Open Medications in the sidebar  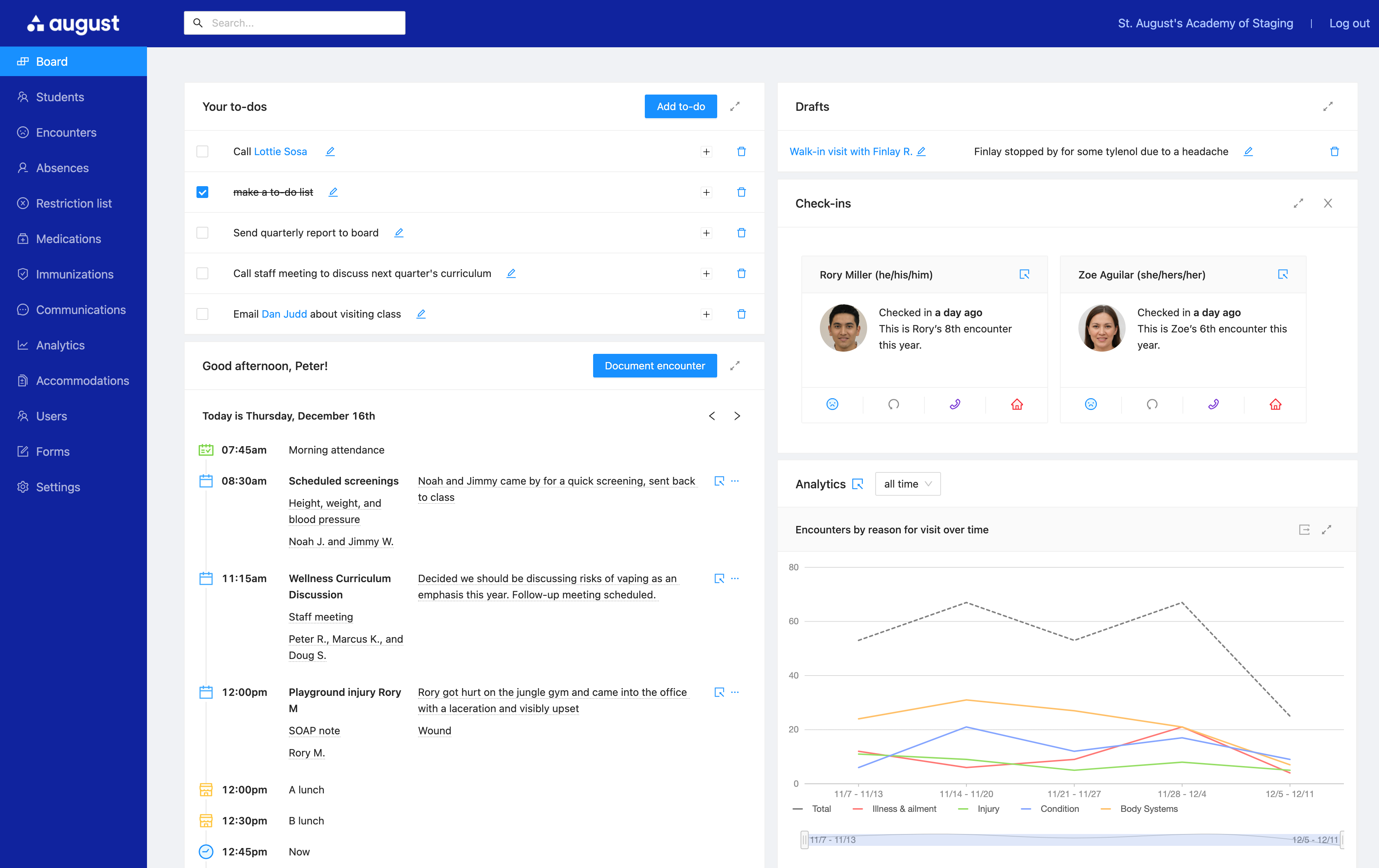click(68, 239)
